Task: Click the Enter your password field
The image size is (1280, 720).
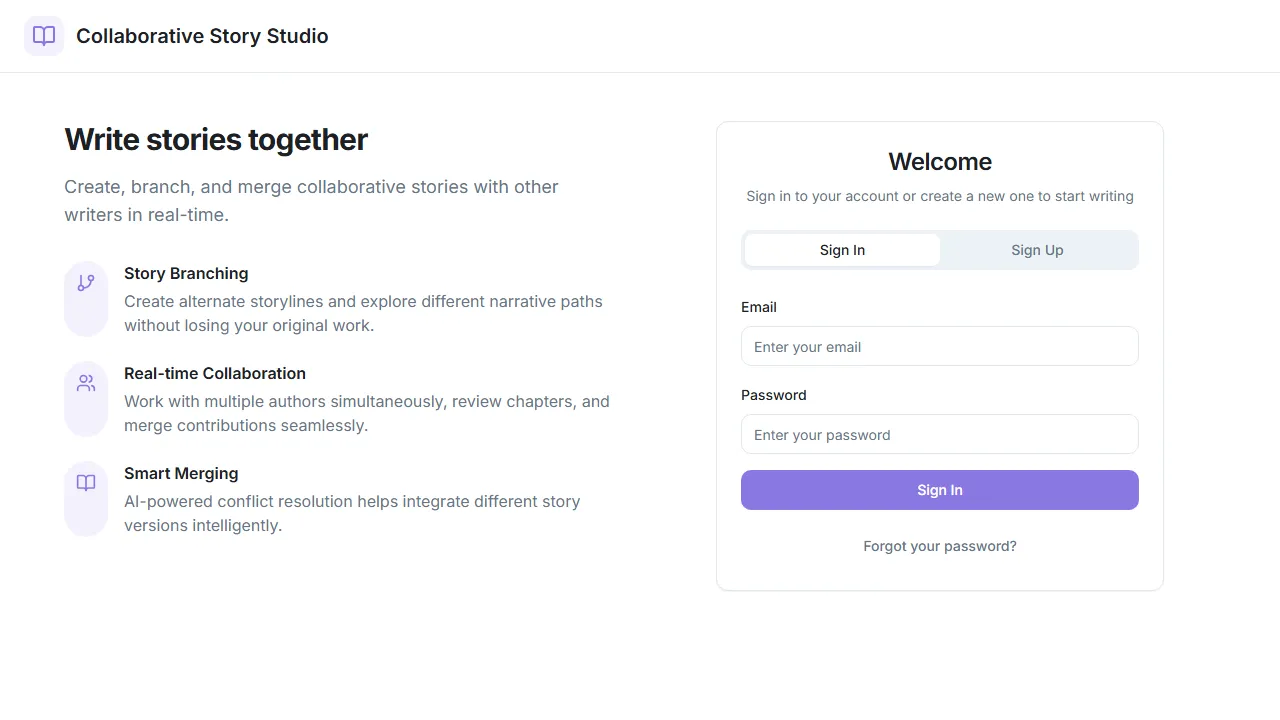Action: [939, 434]
